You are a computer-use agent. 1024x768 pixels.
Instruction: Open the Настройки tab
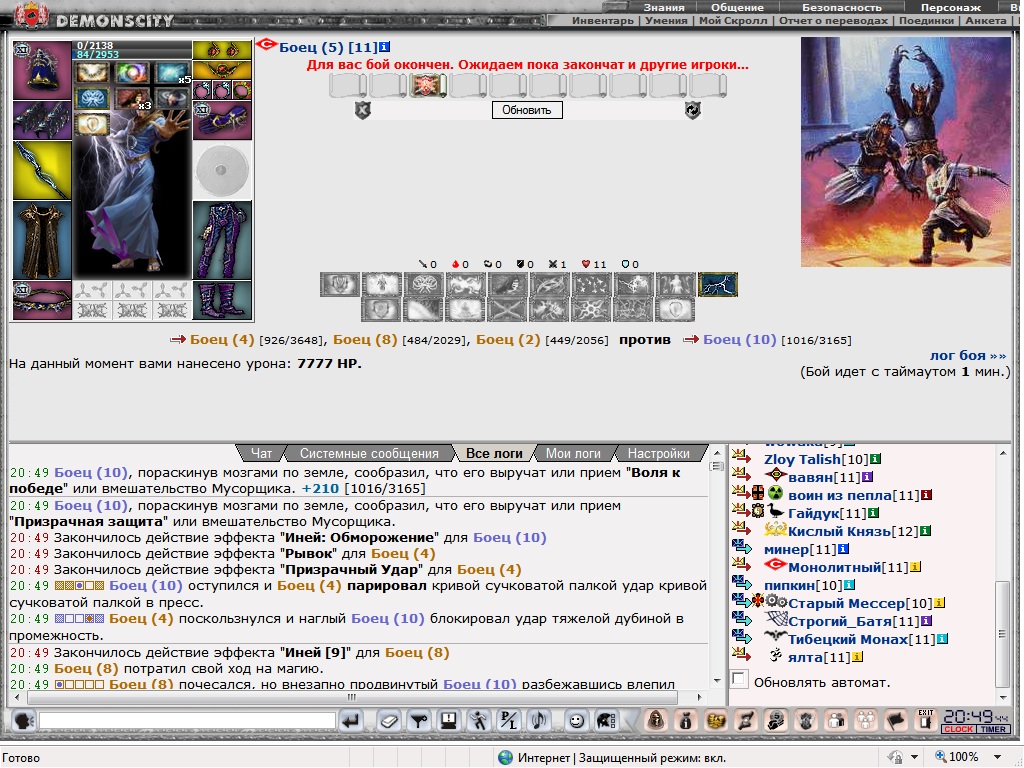pyautogui.click(x=658, y=453)
